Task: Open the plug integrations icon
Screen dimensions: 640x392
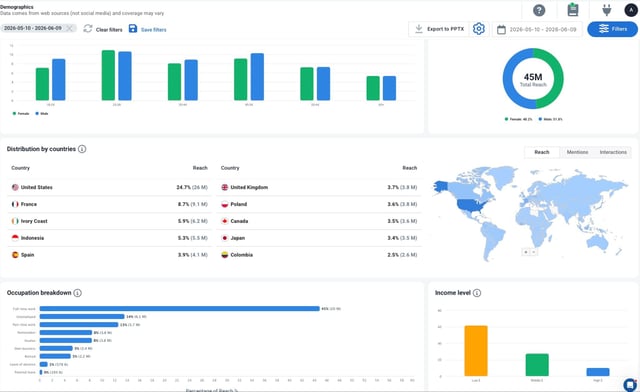Action: coord(607,10)
